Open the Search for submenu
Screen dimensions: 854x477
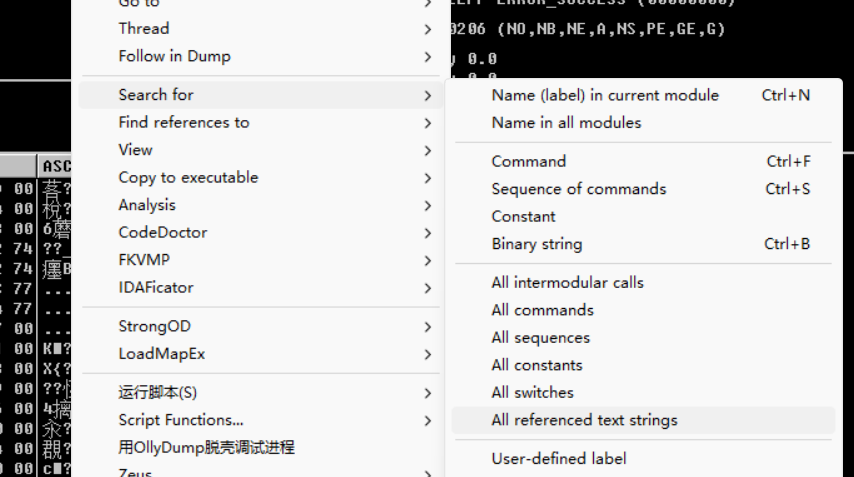[156, 95]
